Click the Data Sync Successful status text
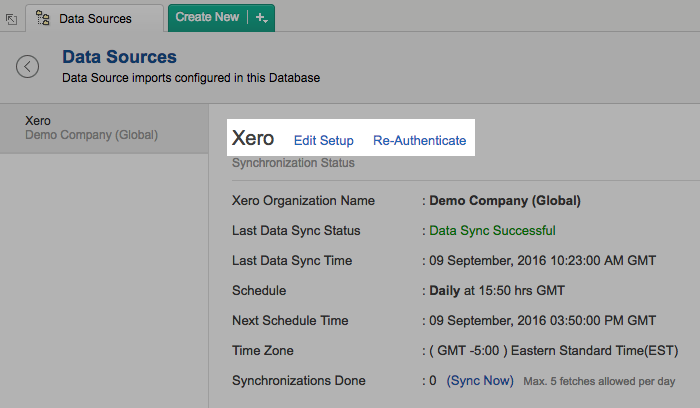Image resolution: width=700 pixels, height=408 pixels. coord(492,231)
